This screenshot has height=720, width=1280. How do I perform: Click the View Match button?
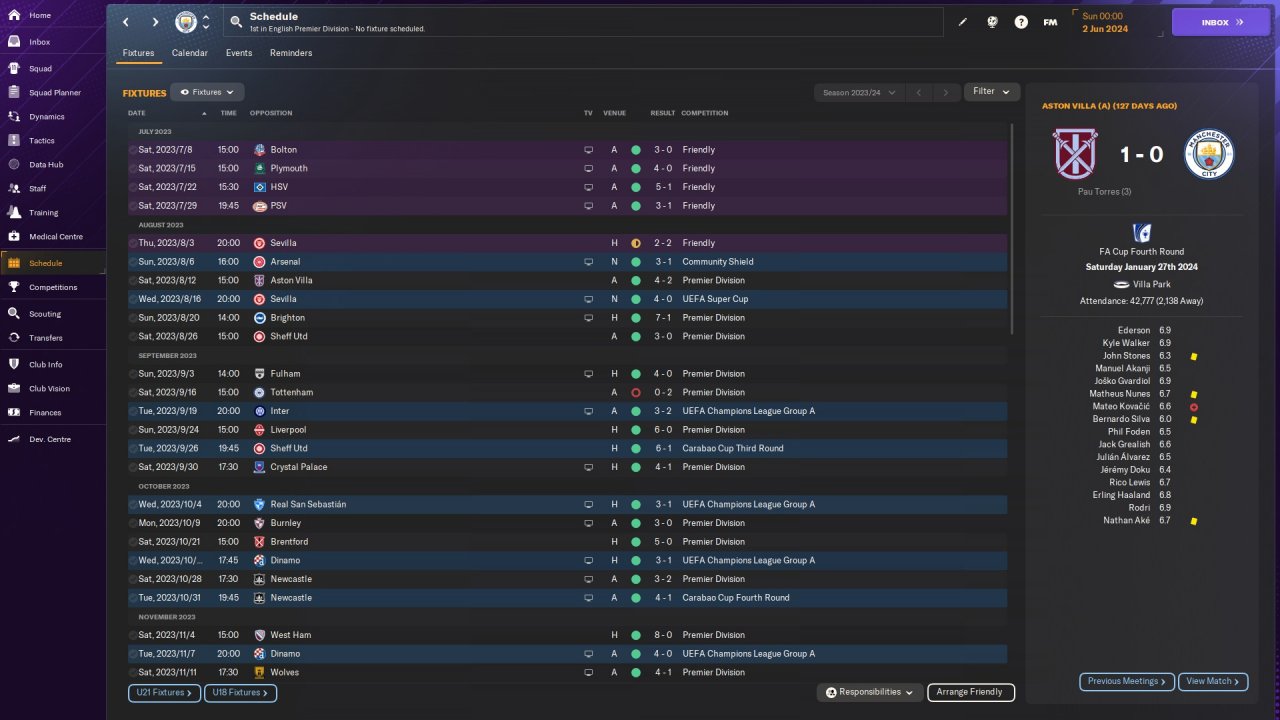1212,681
